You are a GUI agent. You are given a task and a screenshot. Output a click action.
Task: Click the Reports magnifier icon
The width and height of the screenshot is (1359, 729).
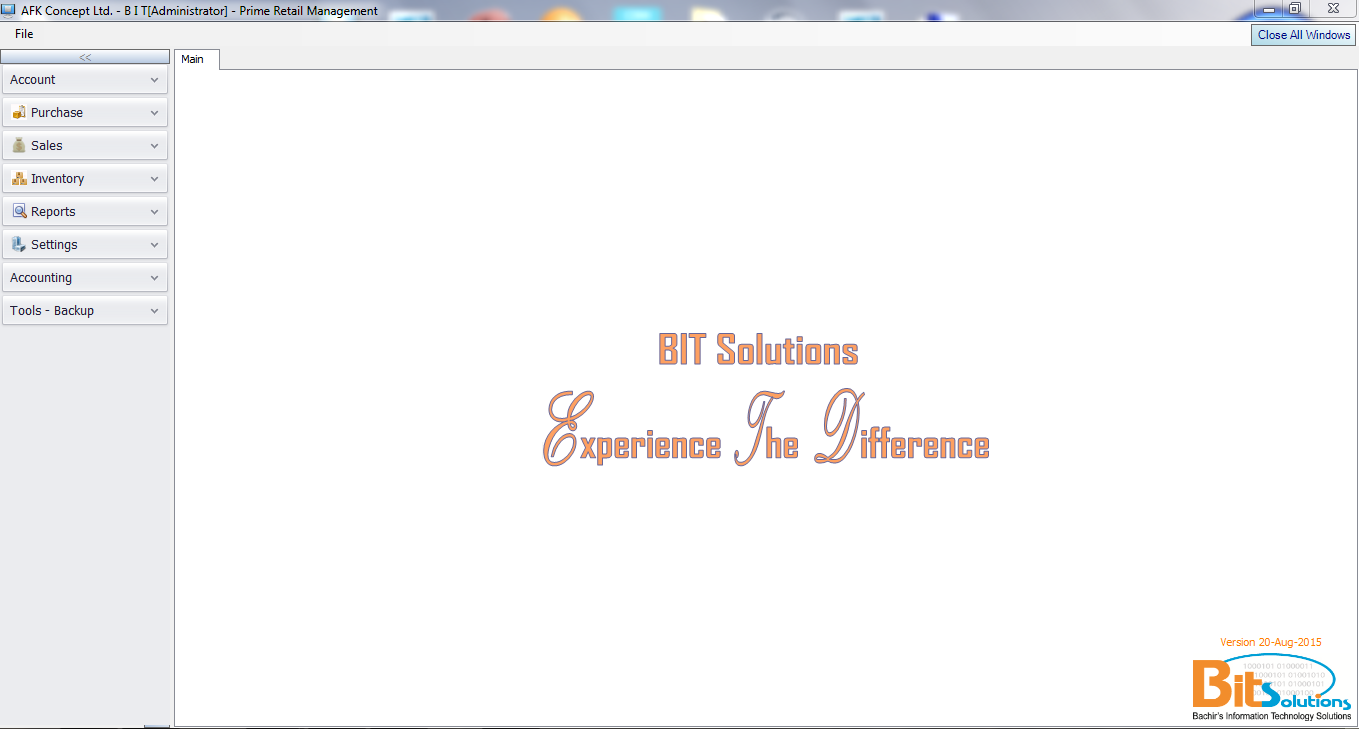(19, 211)
